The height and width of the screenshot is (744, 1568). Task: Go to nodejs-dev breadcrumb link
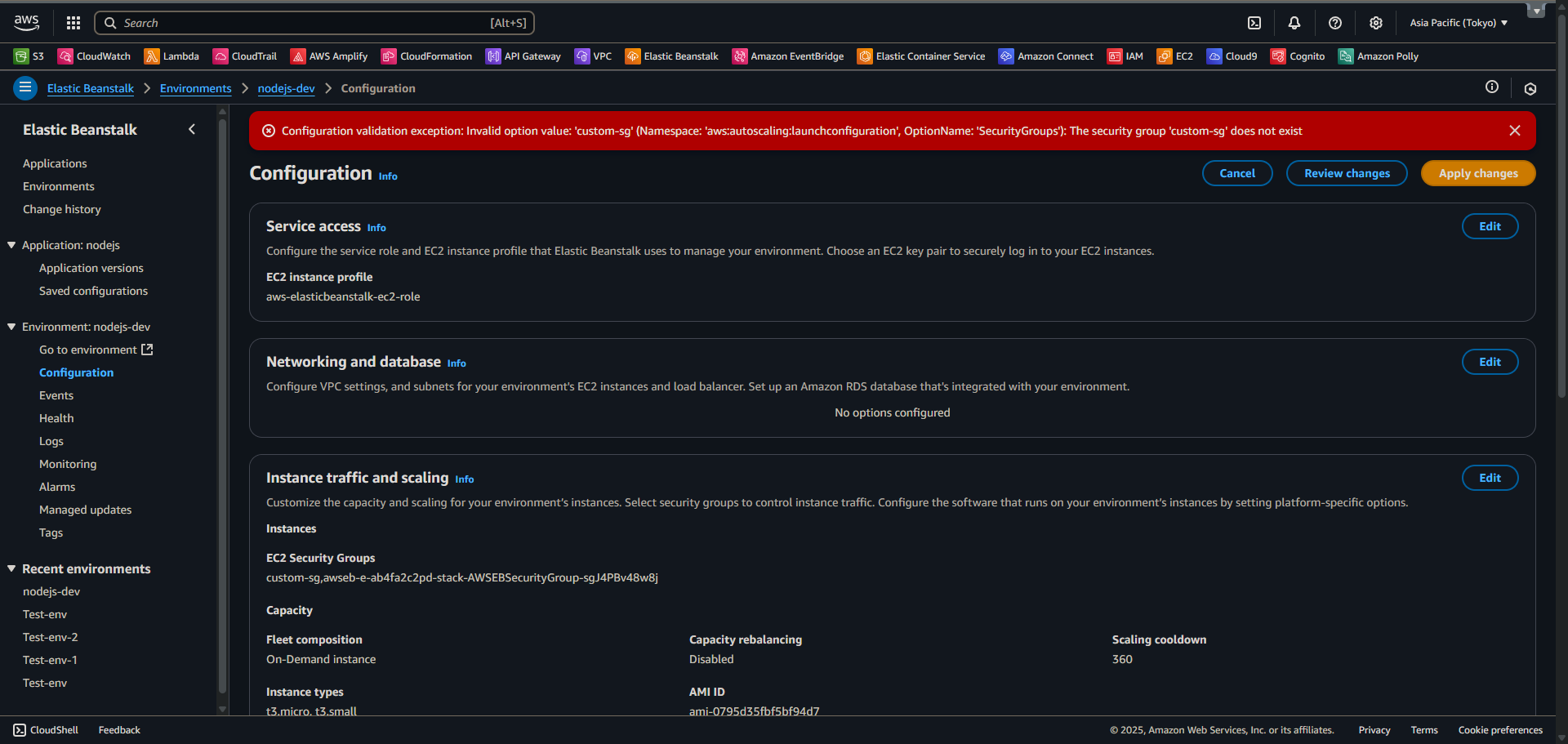[287, 88]
